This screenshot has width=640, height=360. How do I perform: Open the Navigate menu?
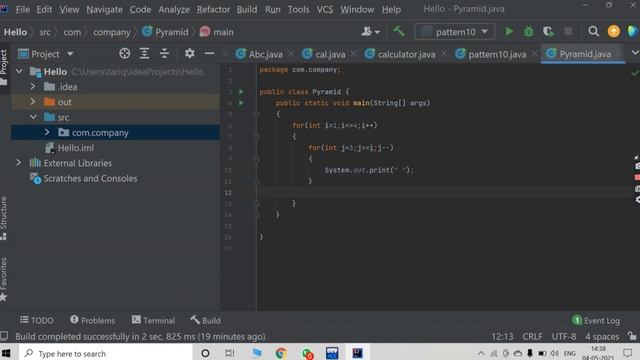[104, 9]
